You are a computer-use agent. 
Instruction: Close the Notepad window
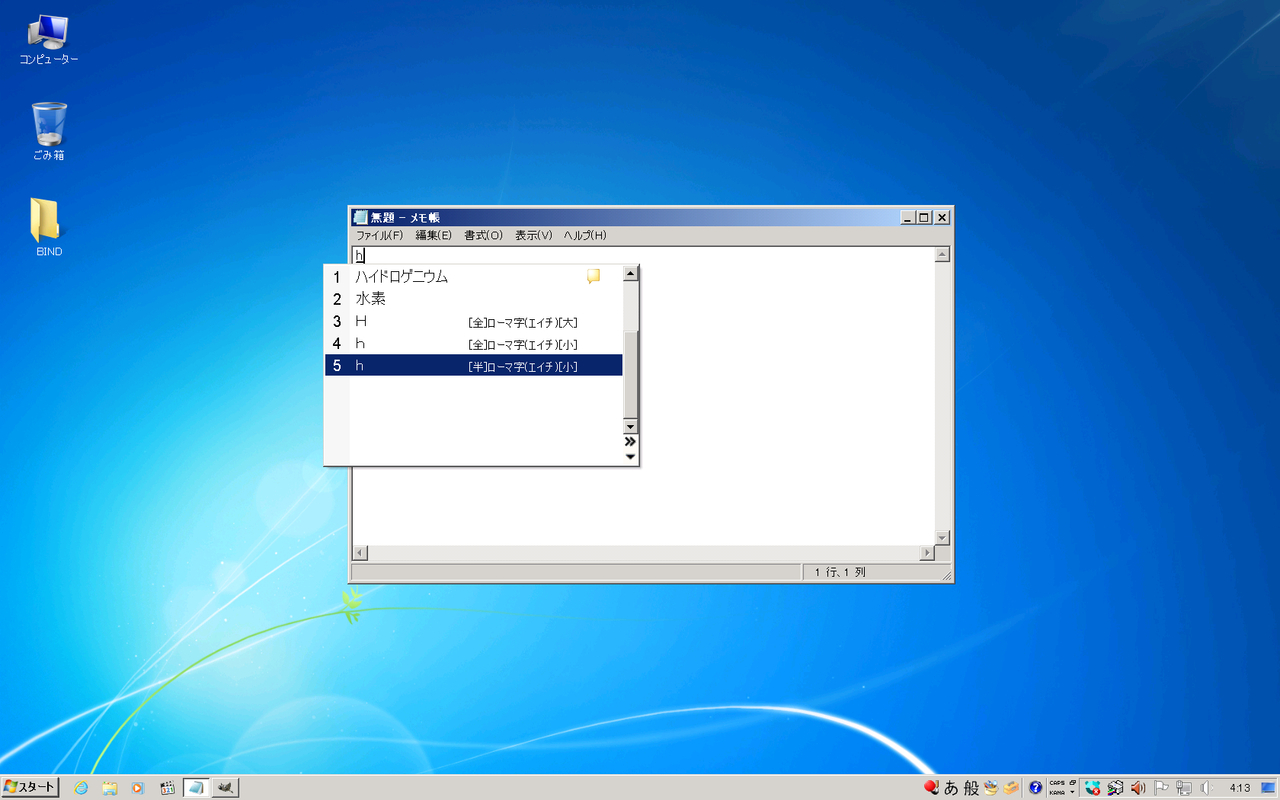942,217
